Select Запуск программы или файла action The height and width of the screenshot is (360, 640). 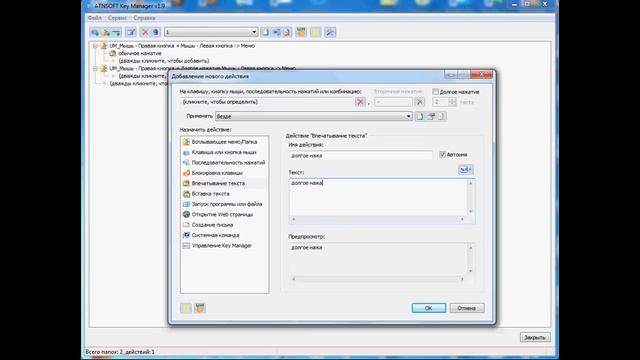pos(224,204)
